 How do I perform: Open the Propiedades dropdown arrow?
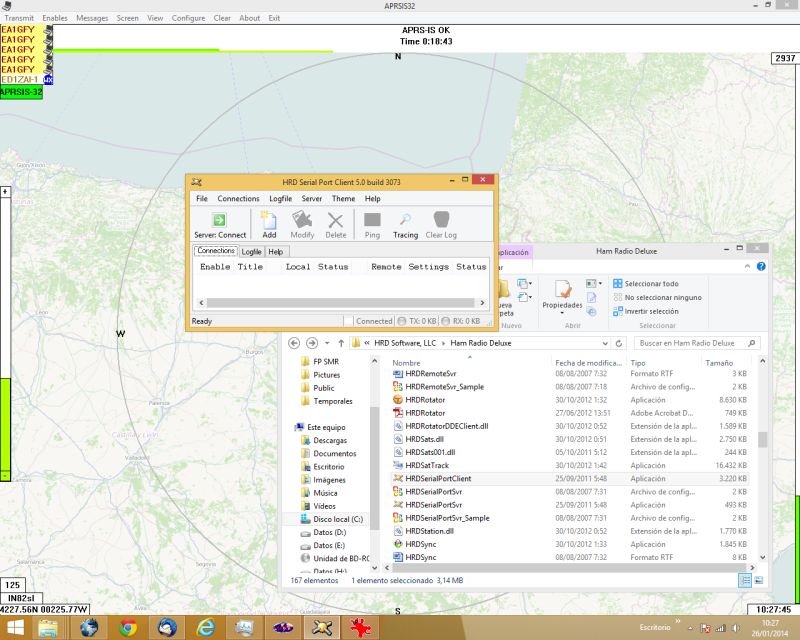(x=562, y=313)
